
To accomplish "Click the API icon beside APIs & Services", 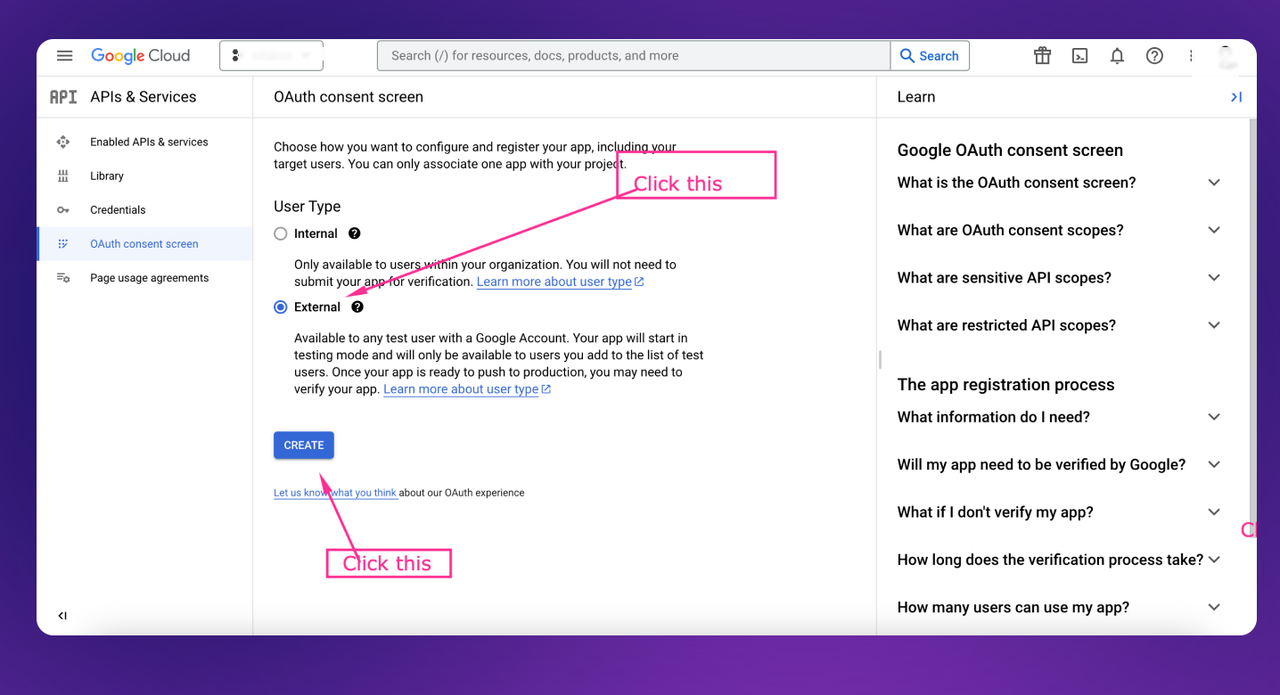I will click(63, 97).
